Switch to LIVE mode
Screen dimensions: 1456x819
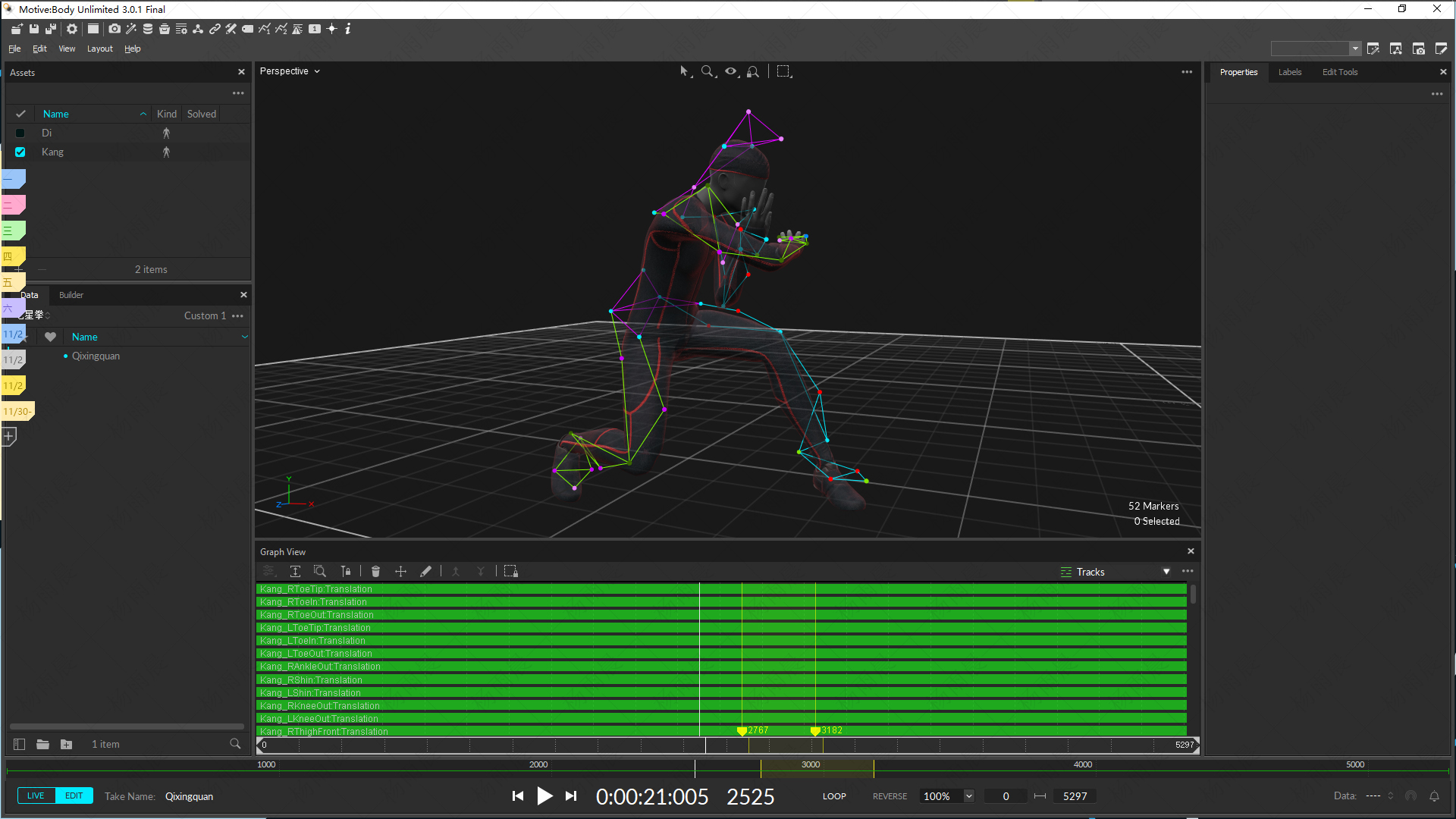tap(36, 795)
